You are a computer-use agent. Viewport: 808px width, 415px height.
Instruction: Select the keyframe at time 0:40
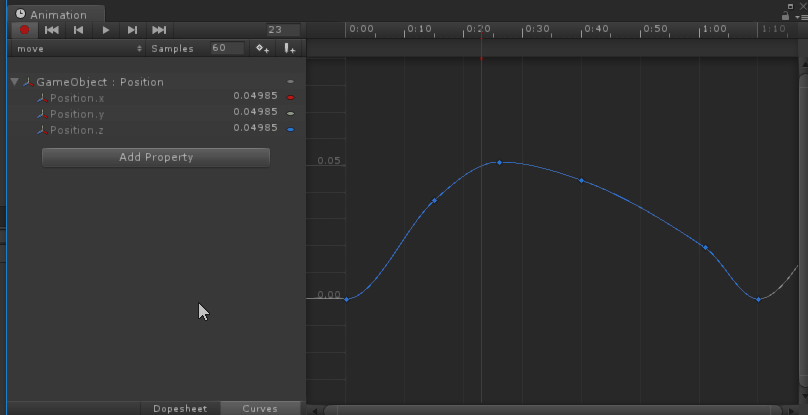pos(581,180)
